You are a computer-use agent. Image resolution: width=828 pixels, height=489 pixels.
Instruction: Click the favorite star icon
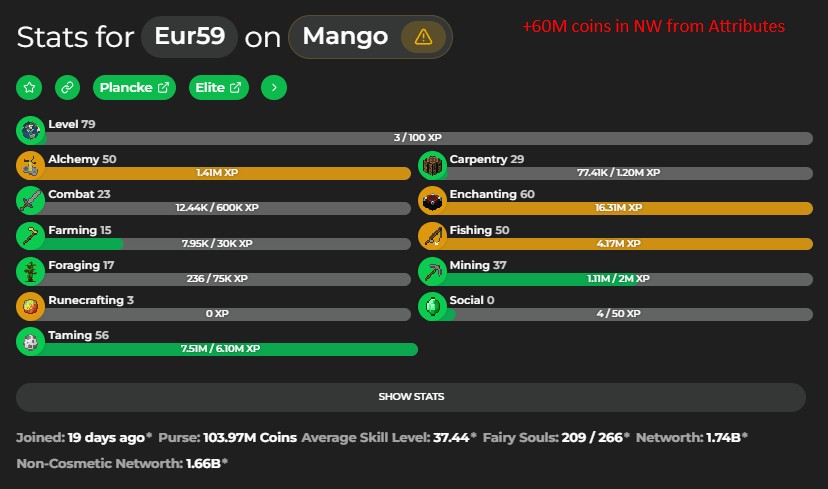click(29, 88)
